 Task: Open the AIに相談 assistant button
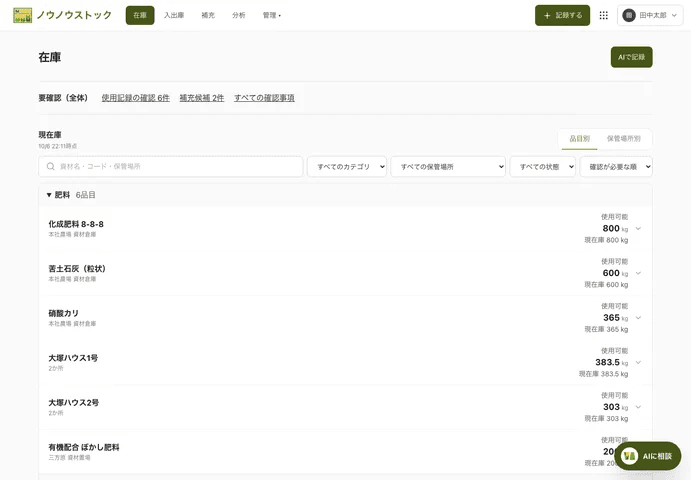point(647,456)
